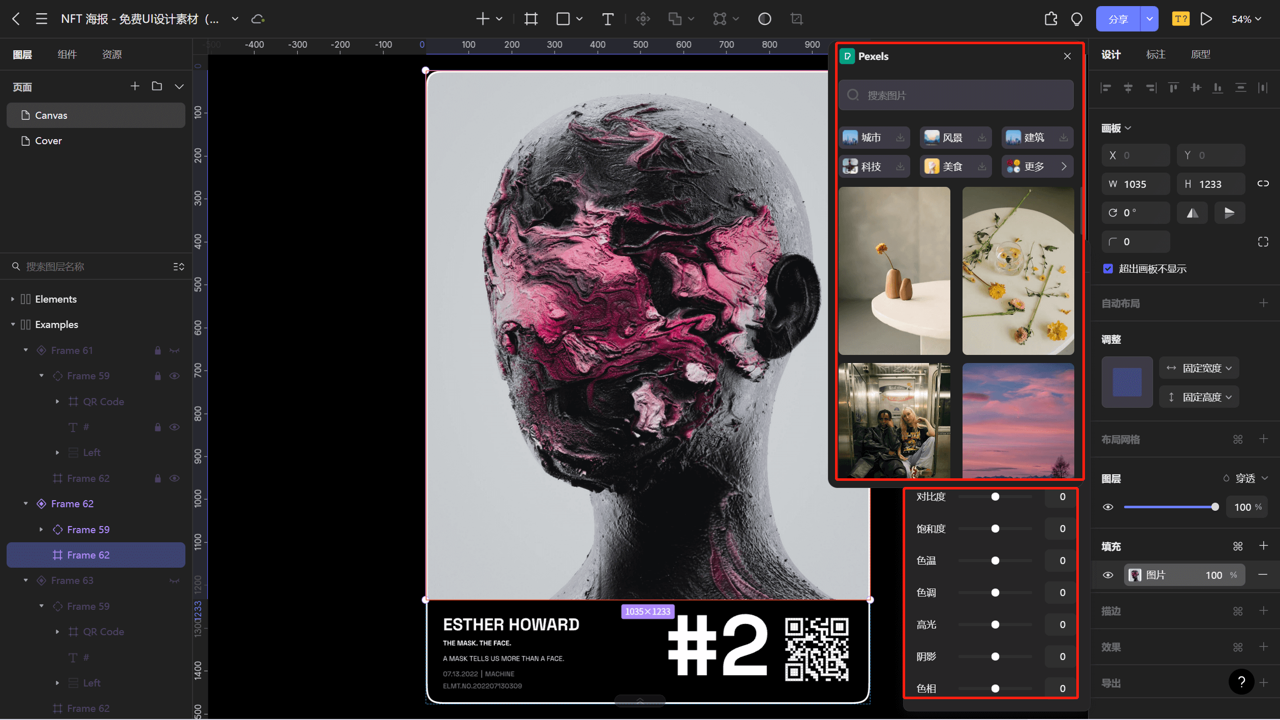Select the crop tool in toolbar
The image size is (1280, 720).
click(797, 19)
